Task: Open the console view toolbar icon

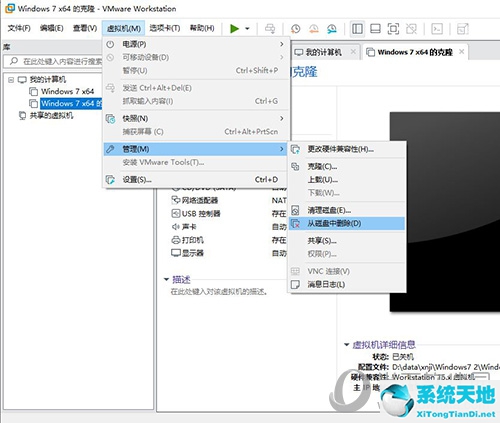Action: tap(437, 29)
